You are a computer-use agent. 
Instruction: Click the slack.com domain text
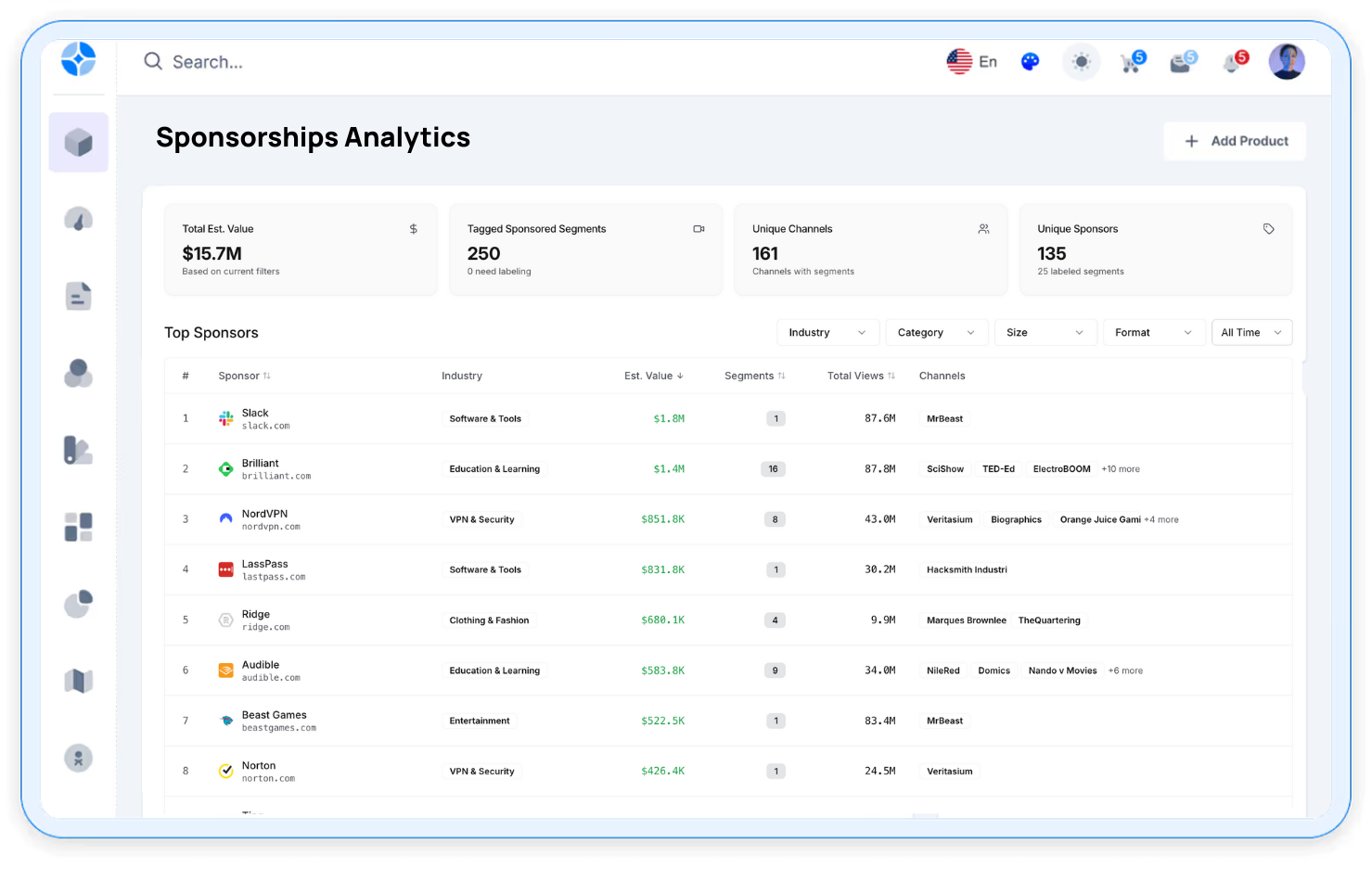[x=265, y=427]
